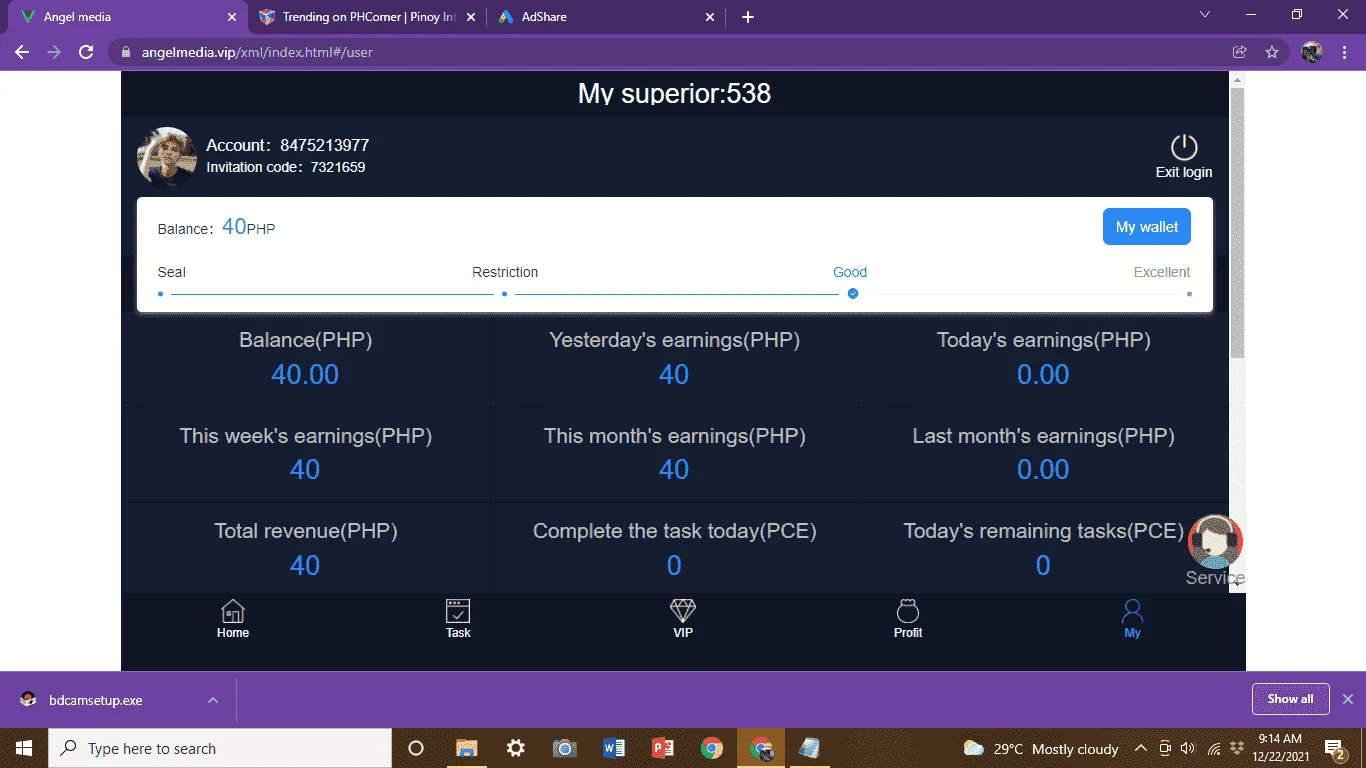Click Today's earnings value 0.00

1043,375
